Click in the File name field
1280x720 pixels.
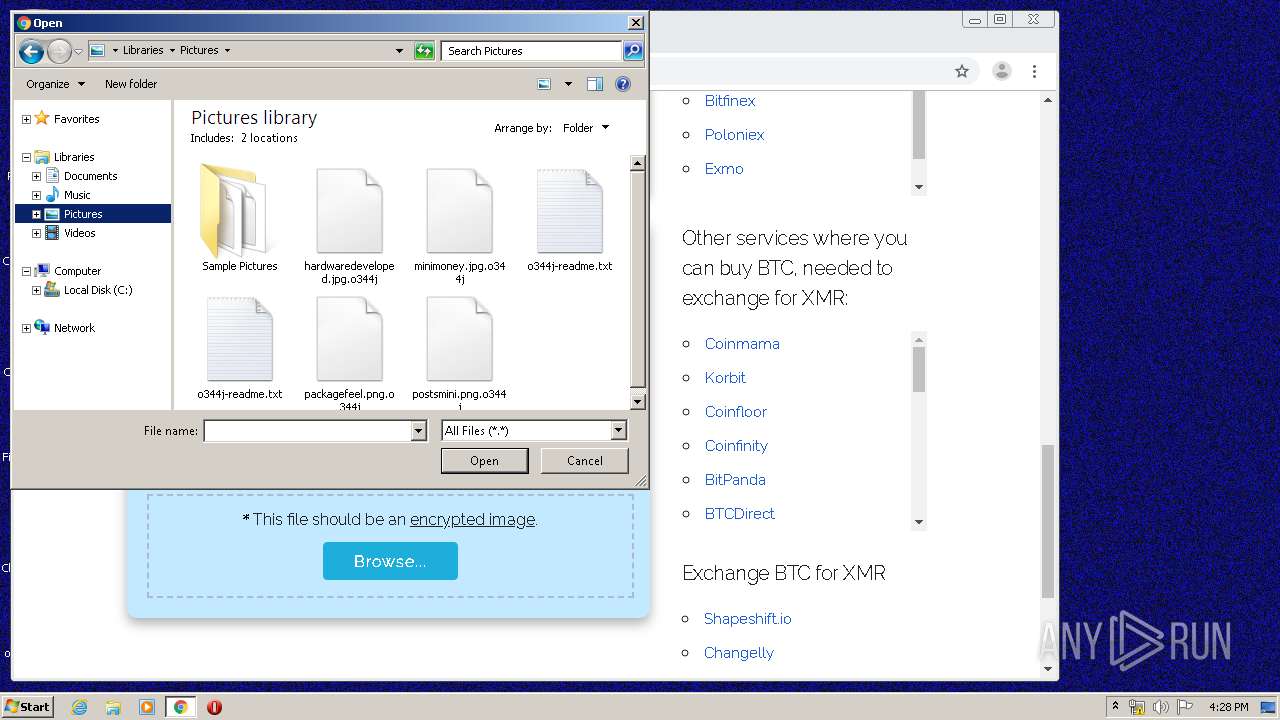click(308, 430)
